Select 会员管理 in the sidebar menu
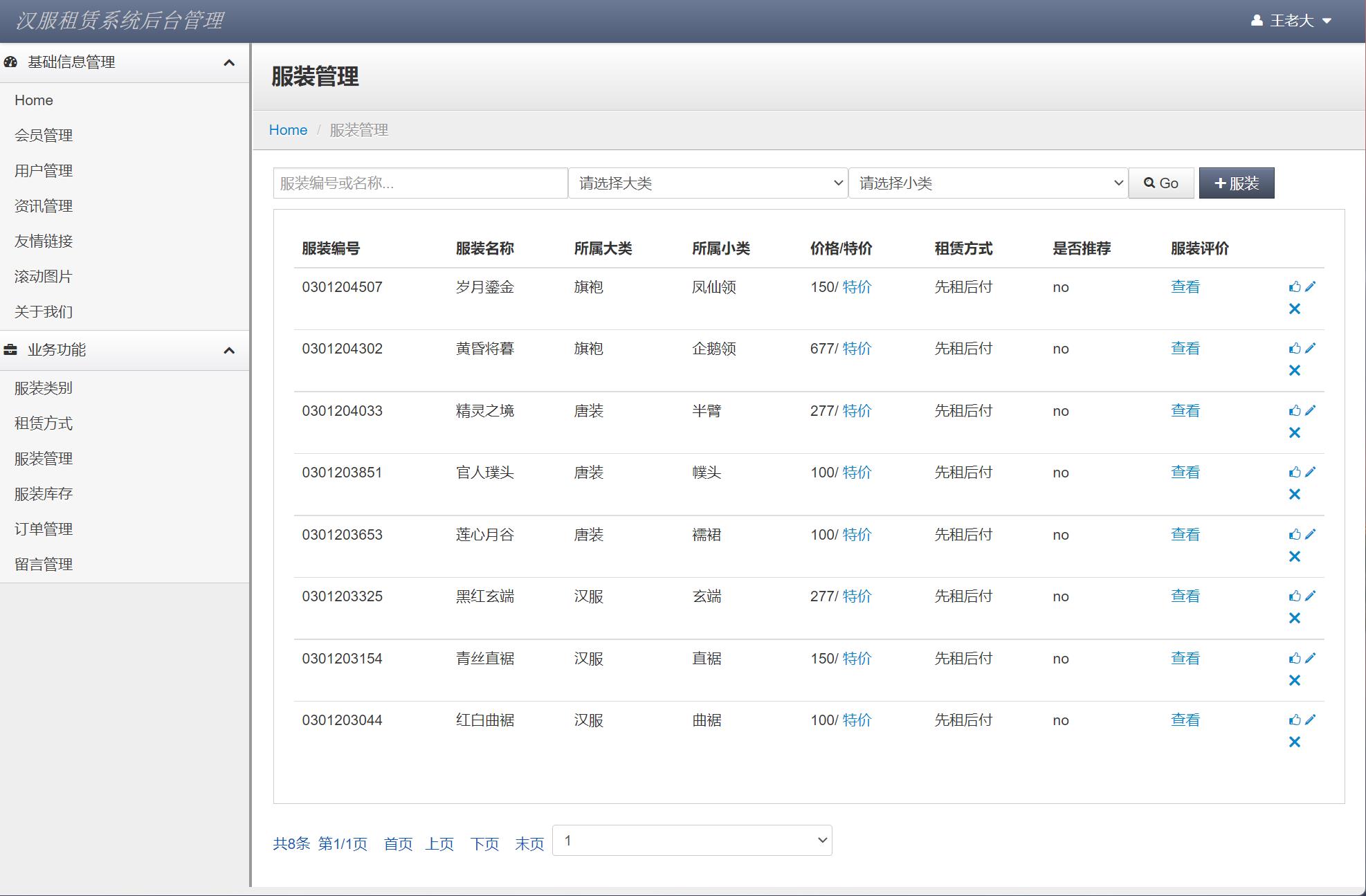1366x896 pixels. (x=45, y=136)
